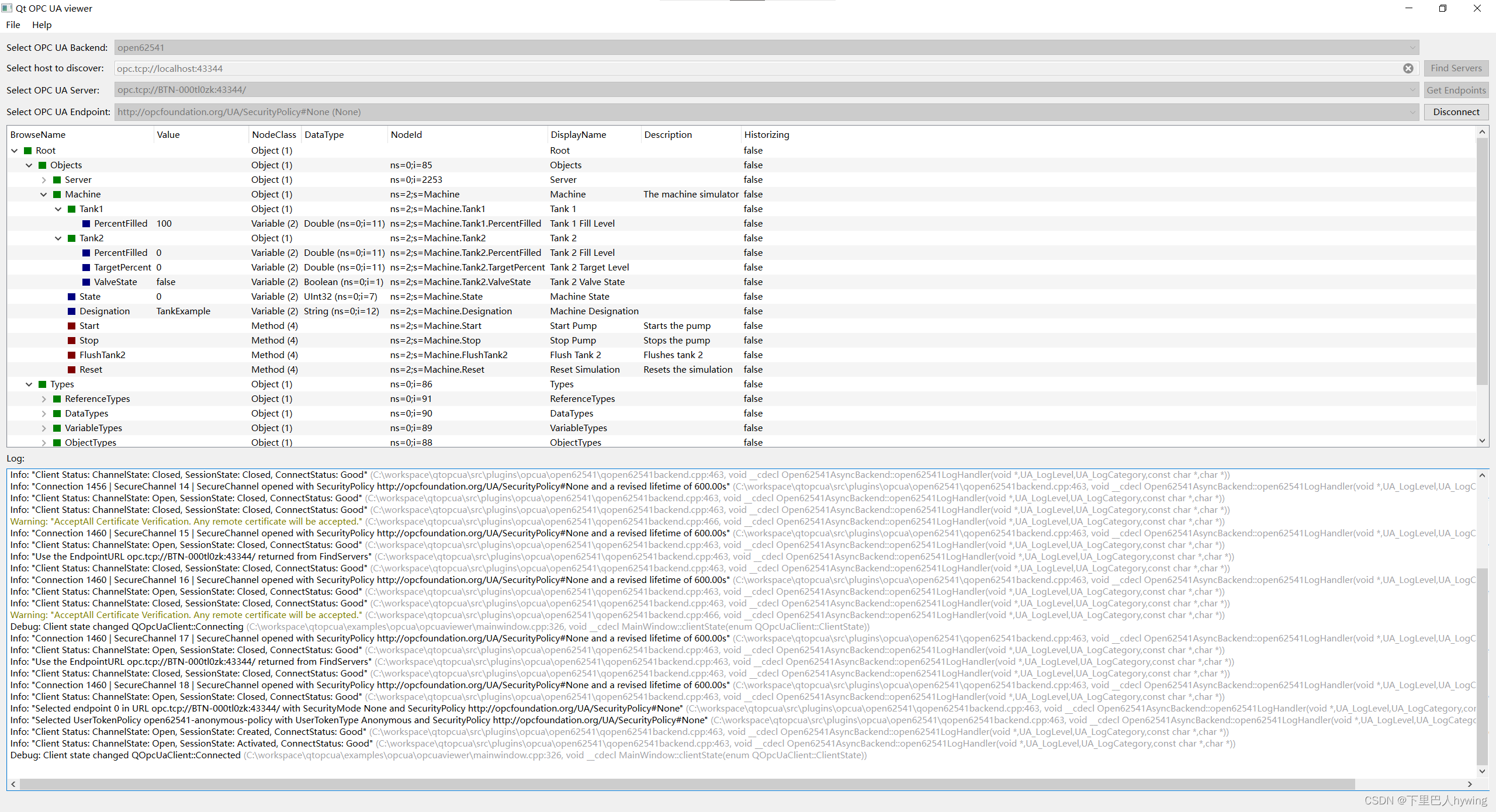This screenshot has height=812, width=1496.
Task: Toggle Tank2 node collapse in tree
Action: (57, 237)
